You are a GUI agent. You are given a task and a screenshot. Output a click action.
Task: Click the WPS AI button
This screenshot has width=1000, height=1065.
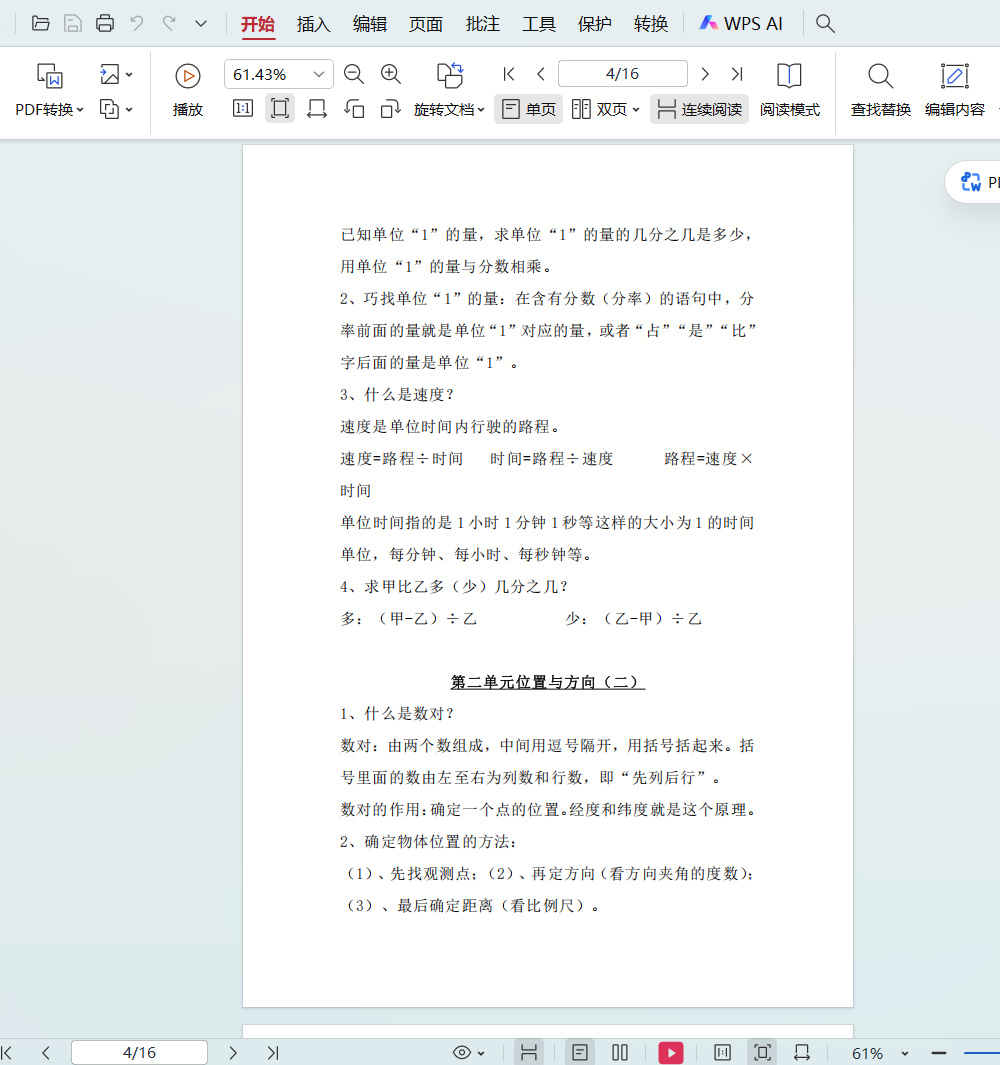pyautogui.click(x=741, y=24)
